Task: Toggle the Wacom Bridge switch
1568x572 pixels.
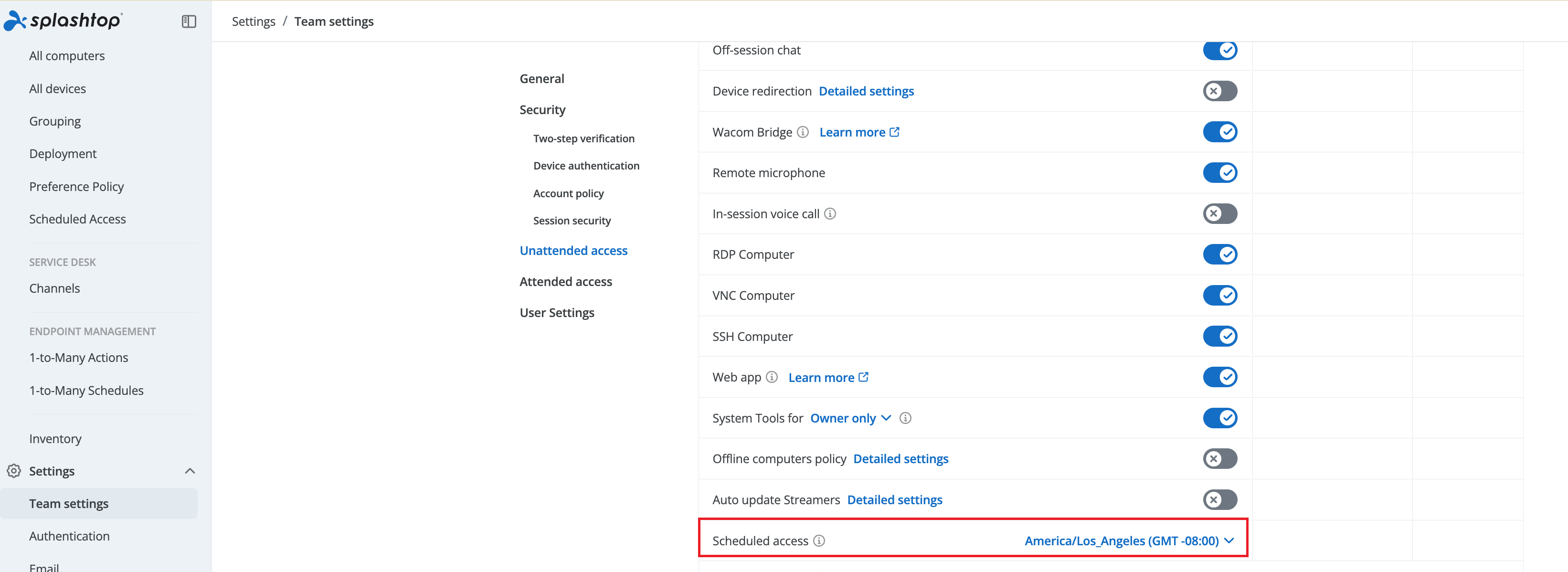Action: (x=1220, y=132)
